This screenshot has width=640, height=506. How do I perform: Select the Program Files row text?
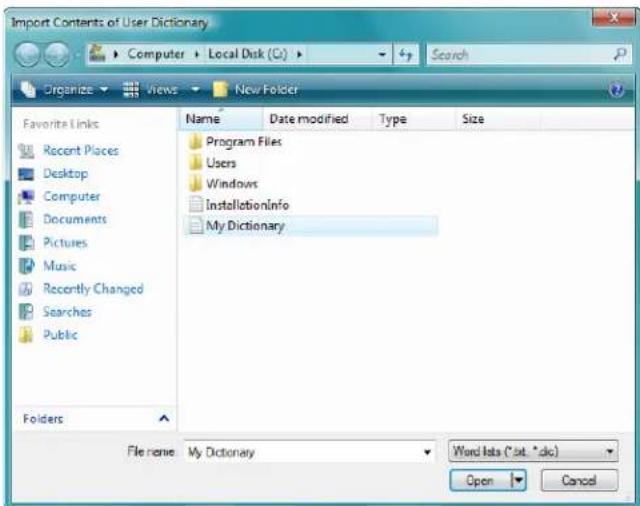pyautogui.click(x=244, y=142)
